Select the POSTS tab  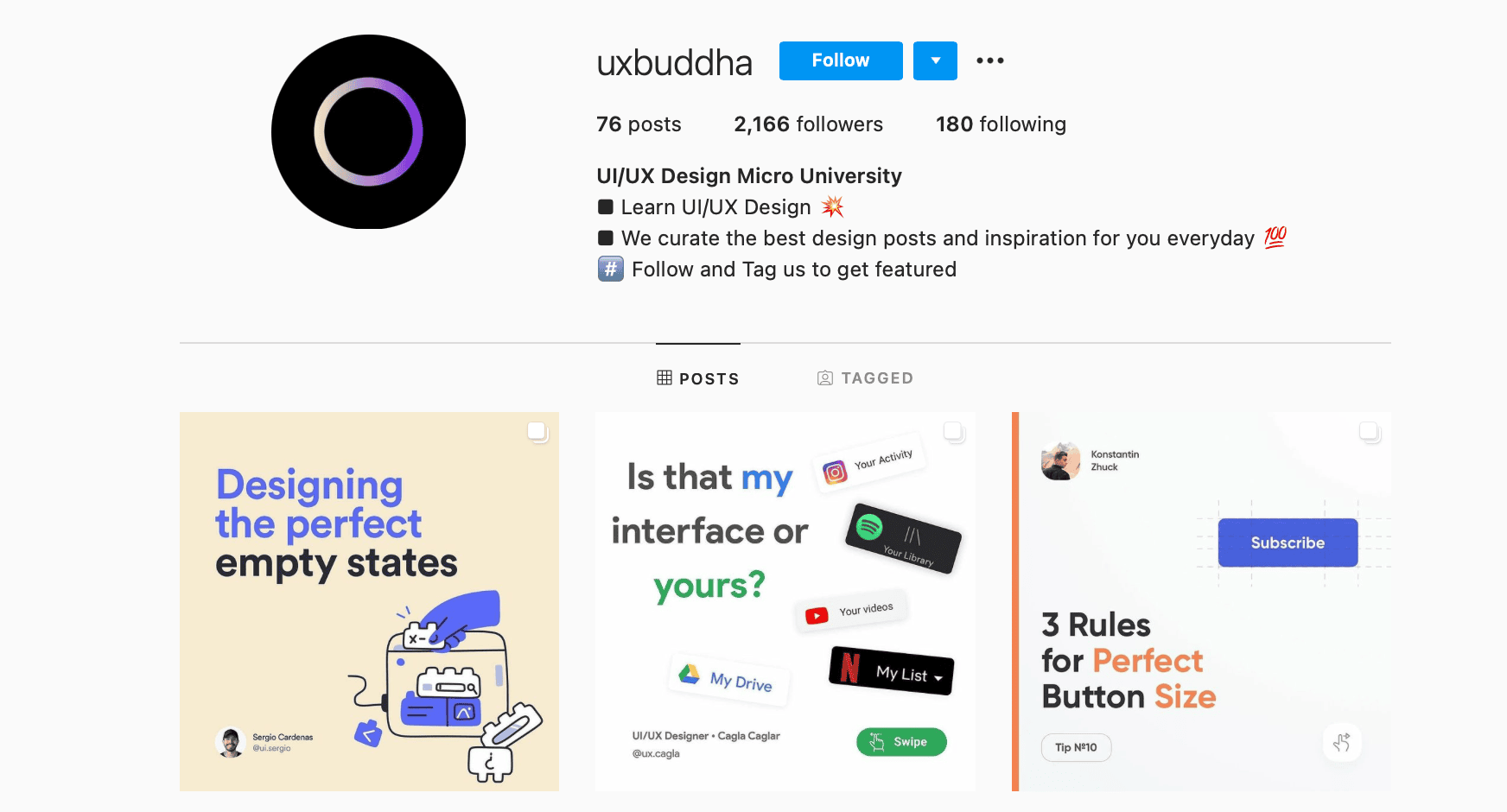click(698, 377)
